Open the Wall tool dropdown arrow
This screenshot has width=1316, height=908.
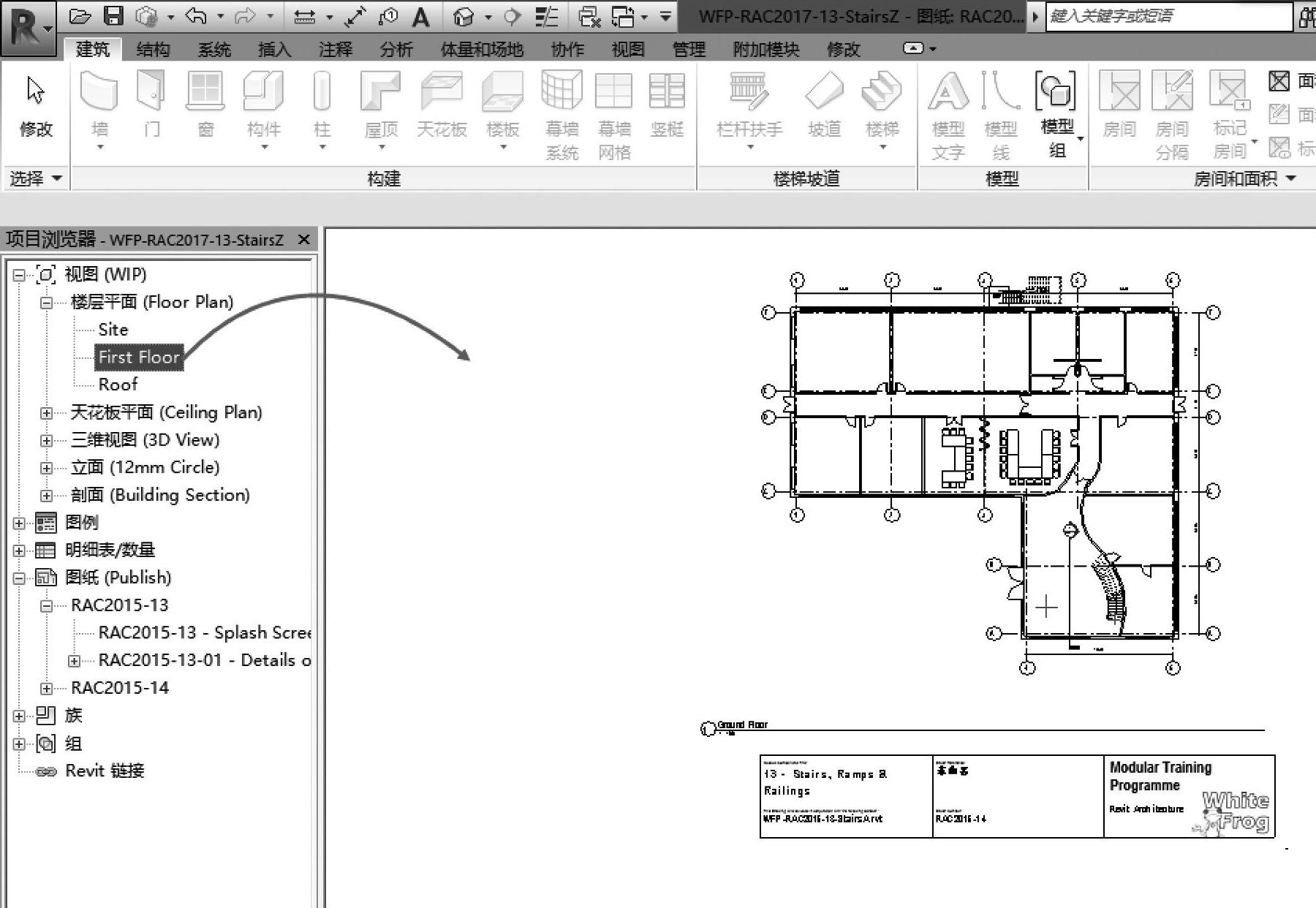click(100, 147)
